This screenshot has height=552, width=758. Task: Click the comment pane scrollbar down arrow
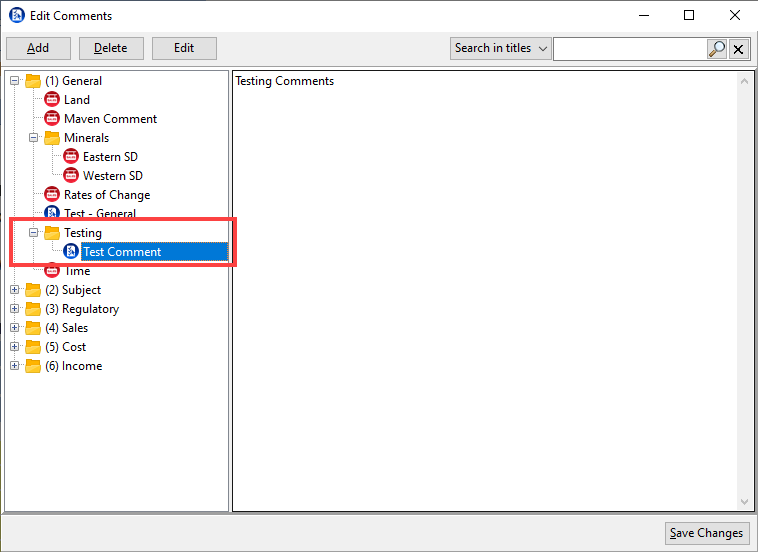point(744,502)
